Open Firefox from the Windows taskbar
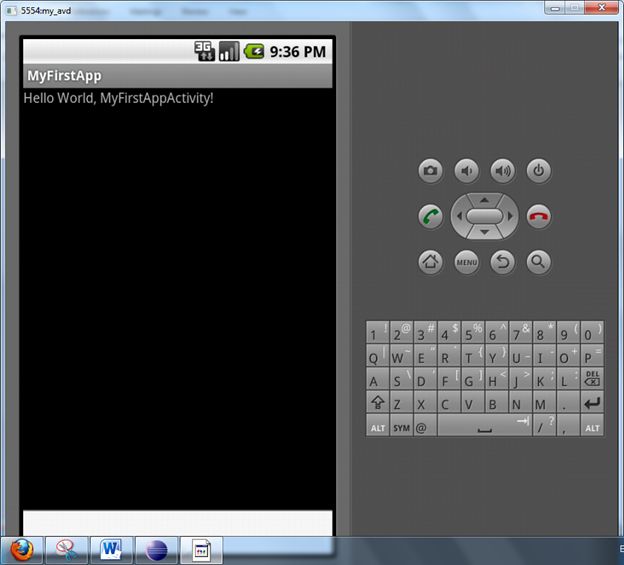 pyautogui.click(x=22, y=550)
